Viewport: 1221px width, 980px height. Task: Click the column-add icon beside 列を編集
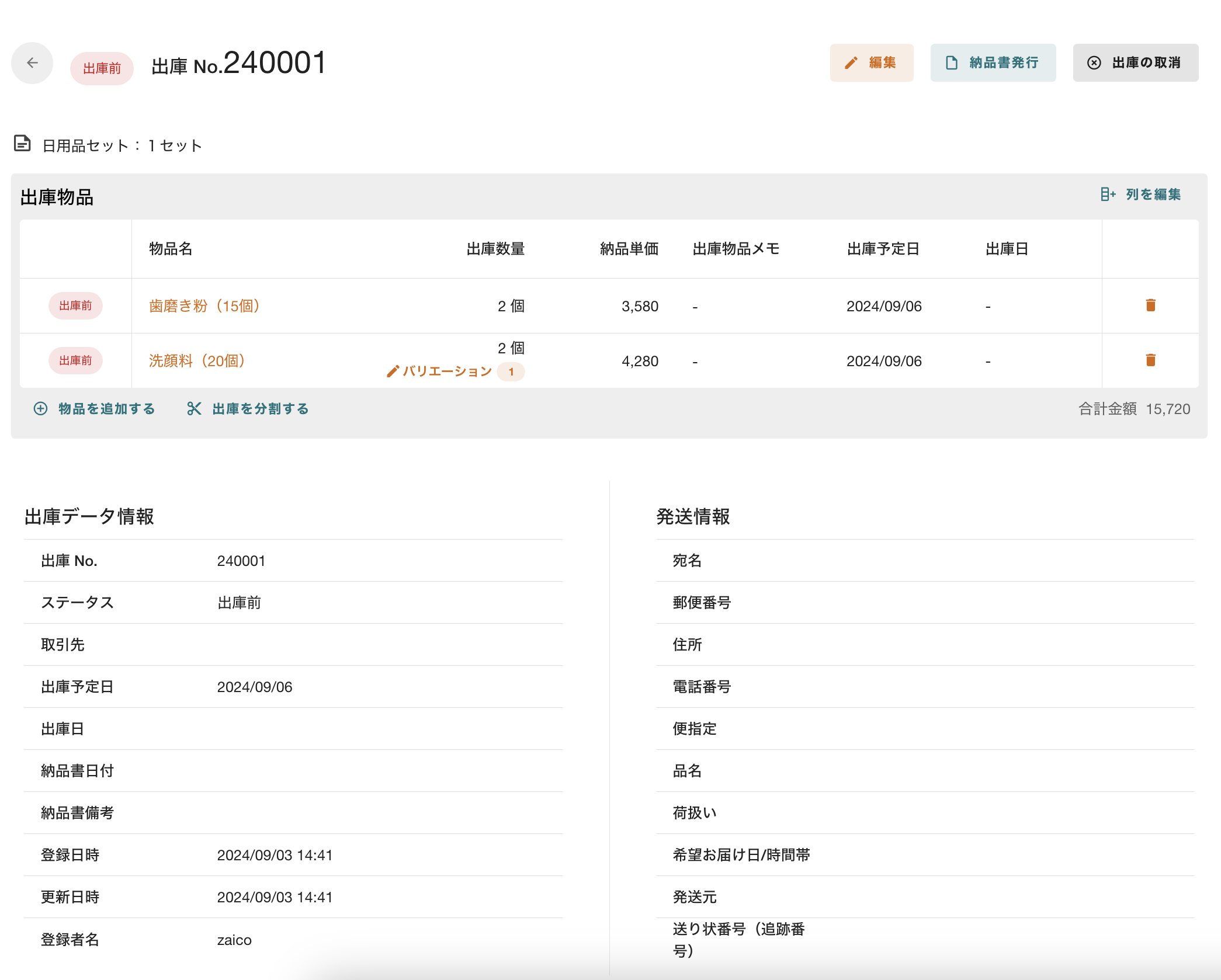click(x=1108, y=194)
